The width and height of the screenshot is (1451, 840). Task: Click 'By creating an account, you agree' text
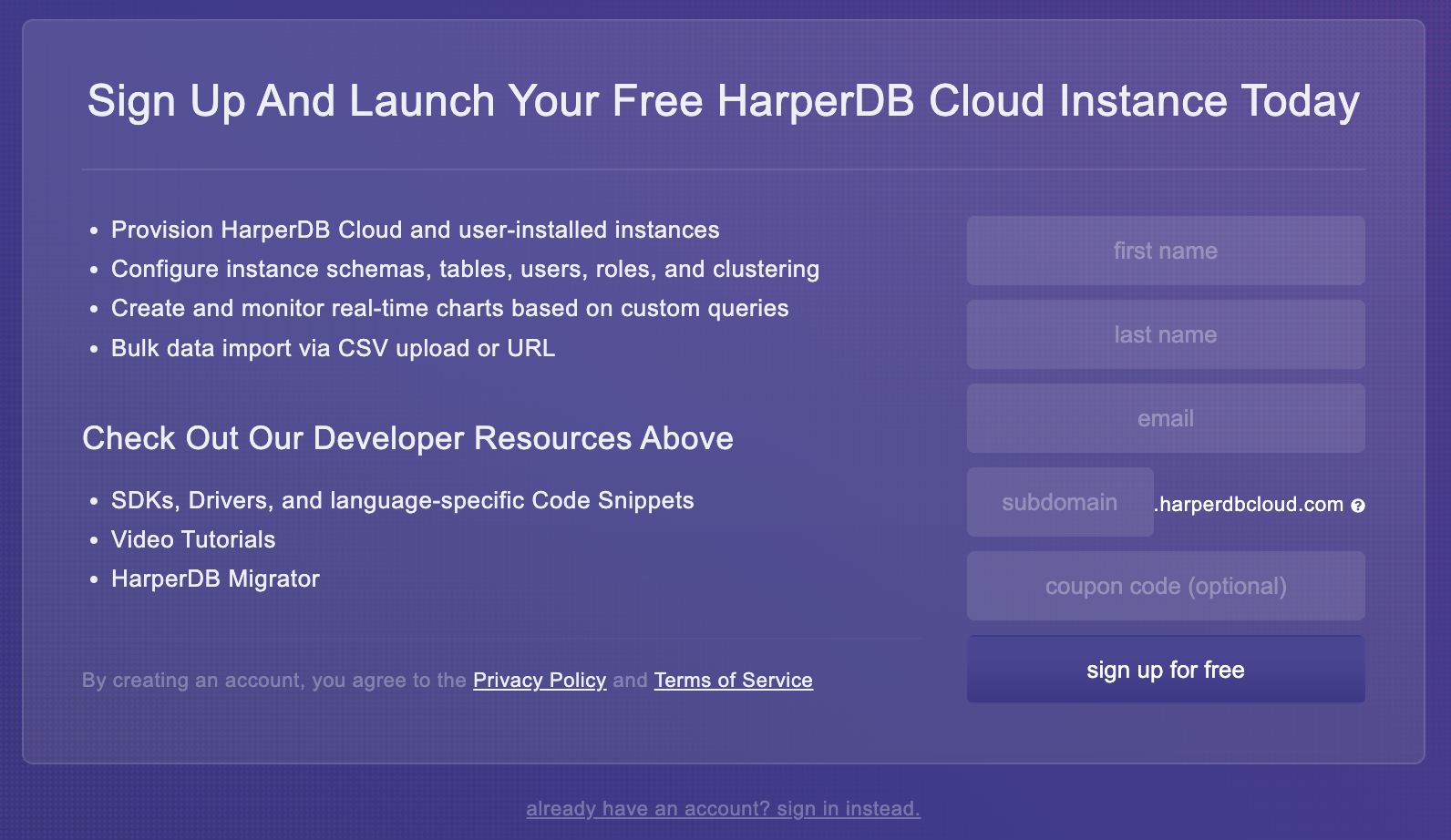pyautogui.click(x=274, y=680)
